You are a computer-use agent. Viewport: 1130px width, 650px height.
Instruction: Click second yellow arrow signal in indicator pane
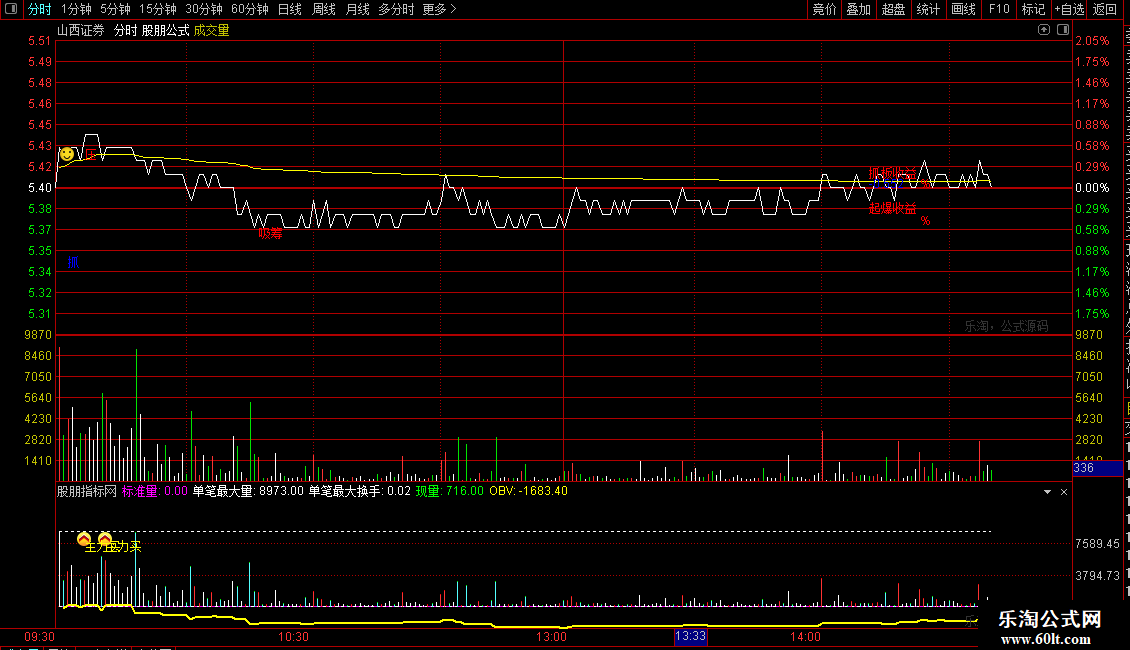point(105,538)
